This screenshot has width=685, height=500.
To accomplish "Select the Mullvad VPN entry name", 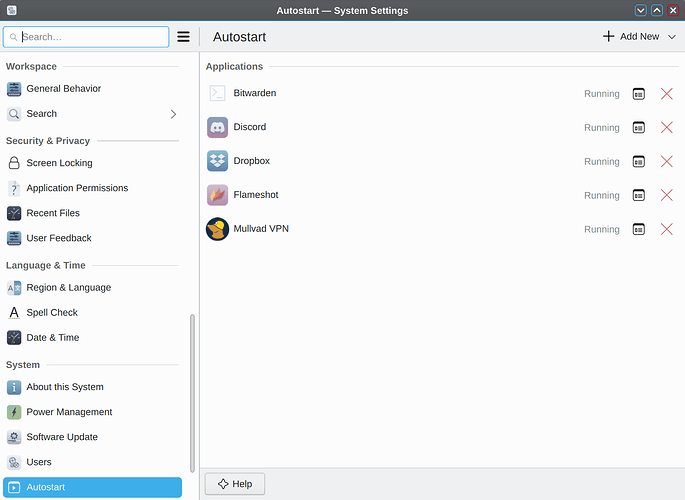I will click(x=261, y=229).
